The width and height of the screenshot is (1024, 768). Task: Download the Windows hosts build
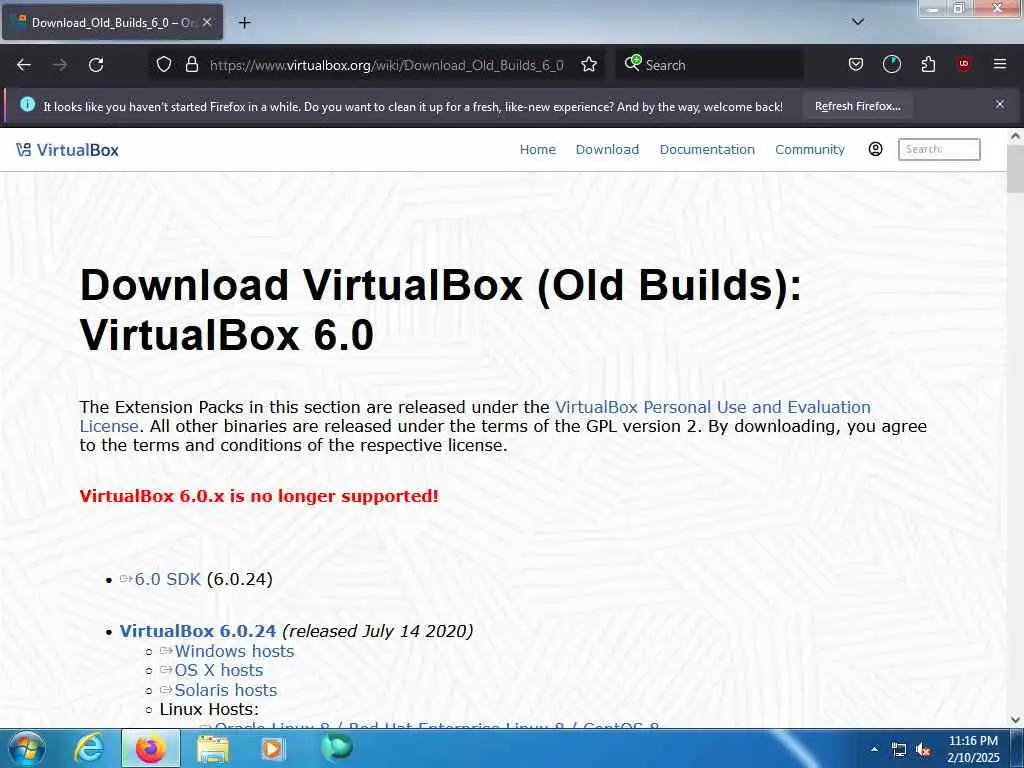234,651
